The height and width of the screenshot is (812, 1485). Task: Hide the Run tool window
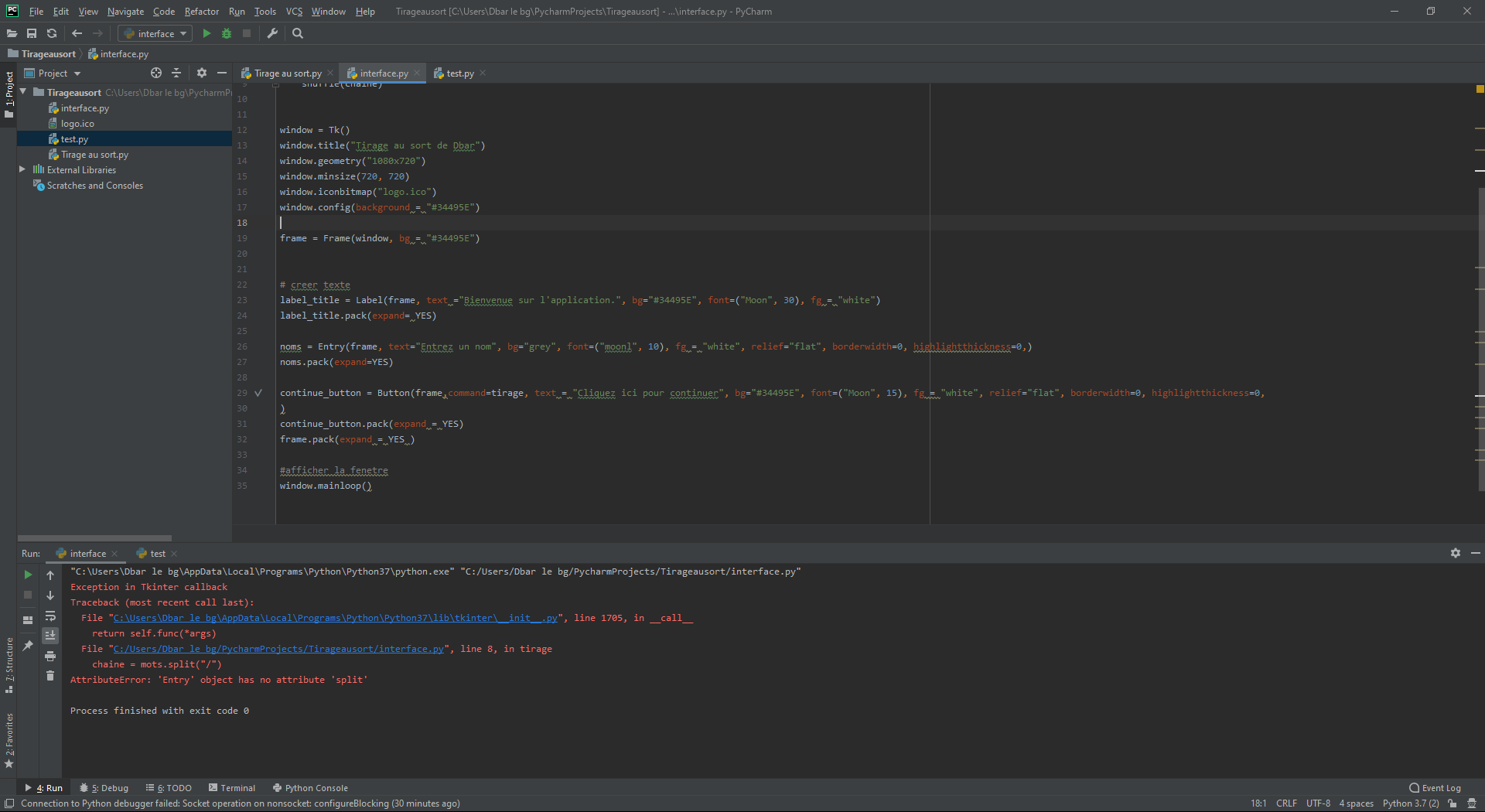tap(1476, 553)
